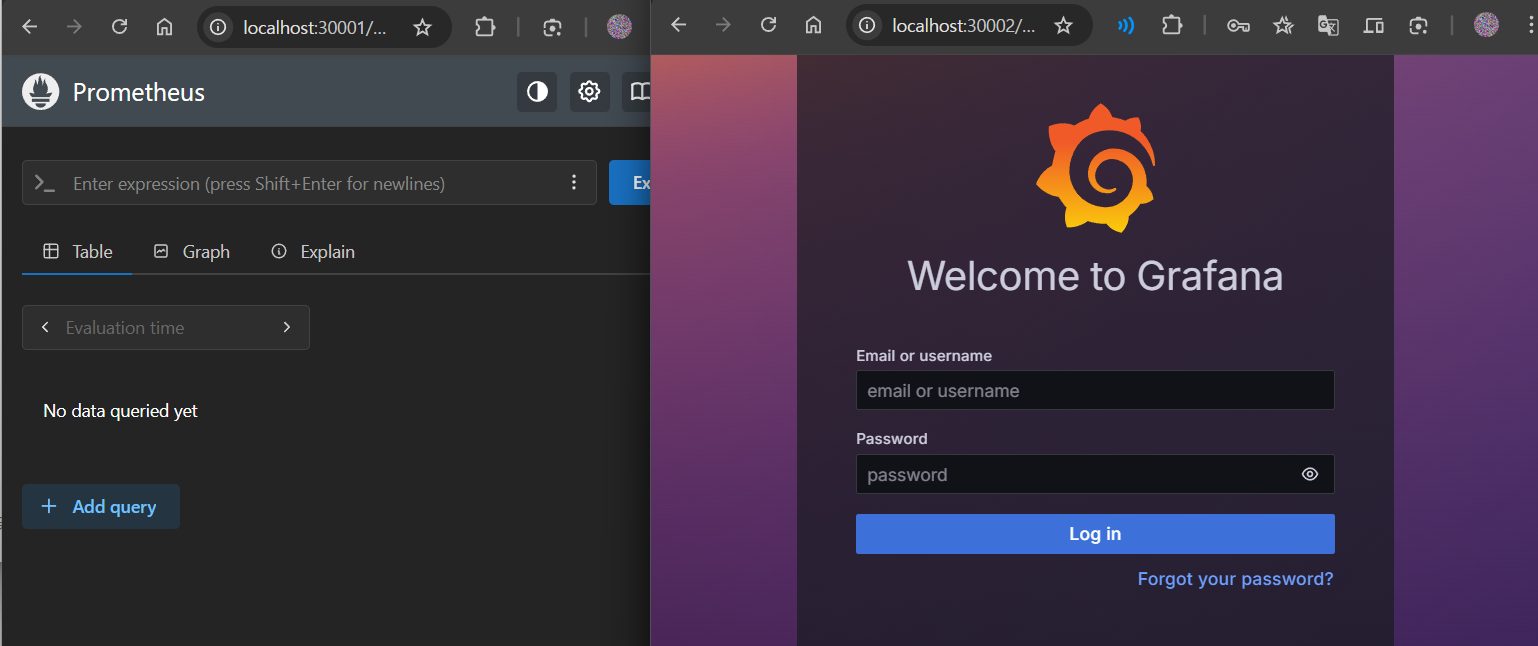Click the Add query button
The height and width of the screenshot is (646, 1538).
[x=101, y=507]
